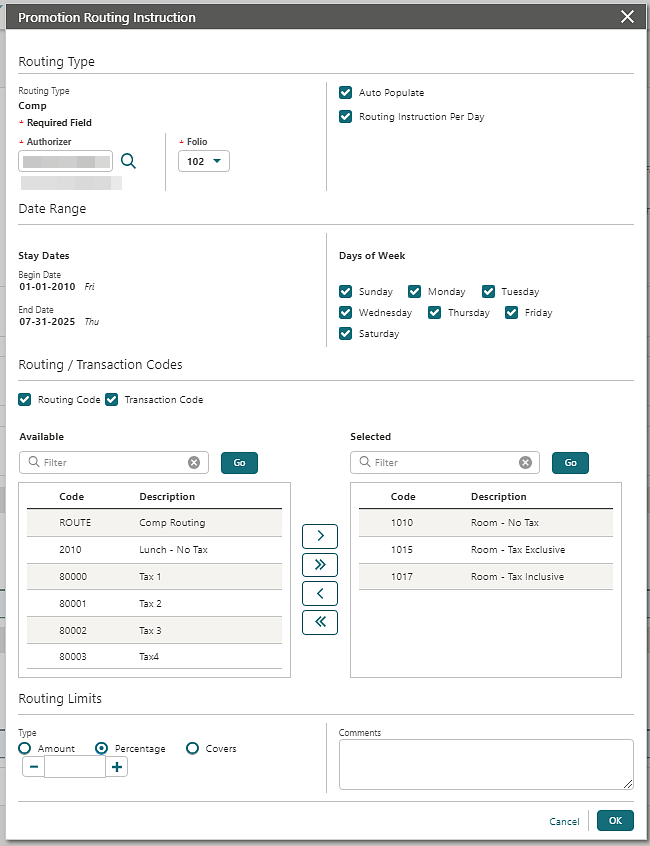The height and width of the screenshot is (846, 650).
Task: Click Go button under Available filter
Action: point(239,463)
